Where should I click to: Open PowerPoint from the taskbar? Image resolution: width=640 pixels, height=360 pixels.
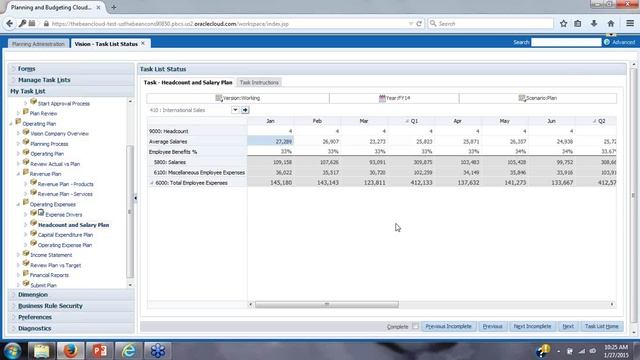coord(100,351)
